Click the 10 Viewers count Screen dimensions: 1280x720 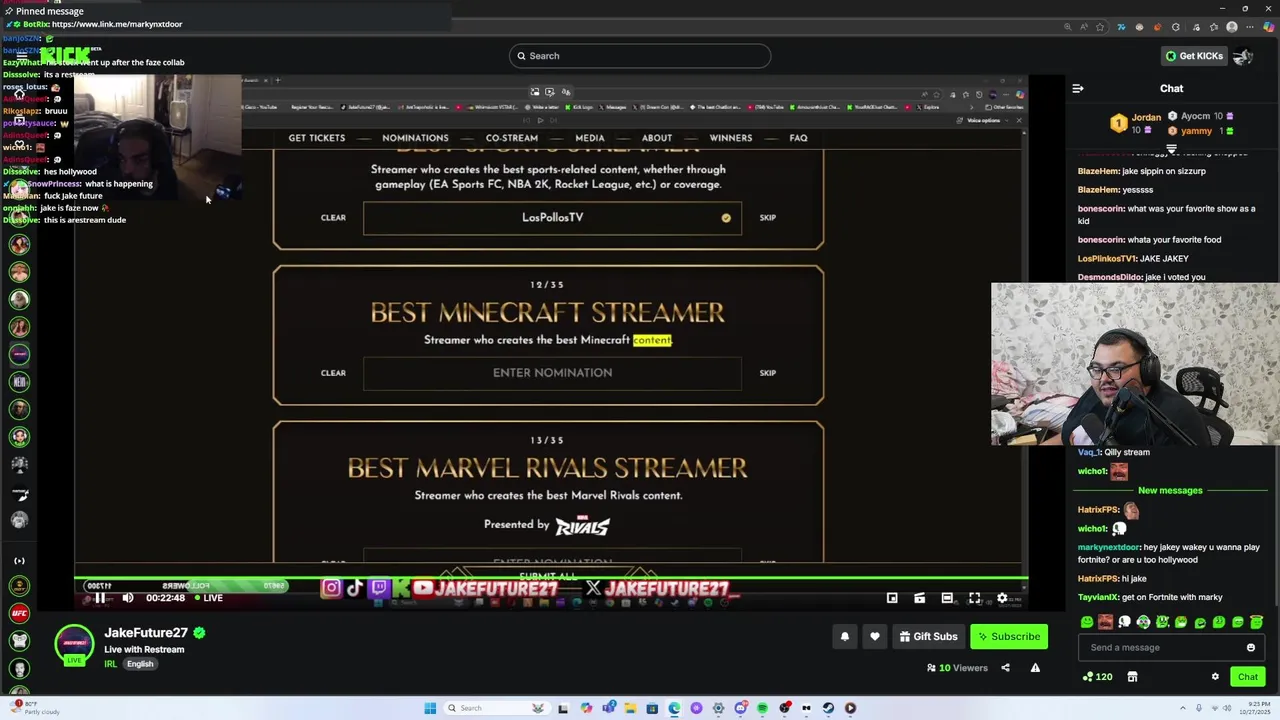[957, 668]
